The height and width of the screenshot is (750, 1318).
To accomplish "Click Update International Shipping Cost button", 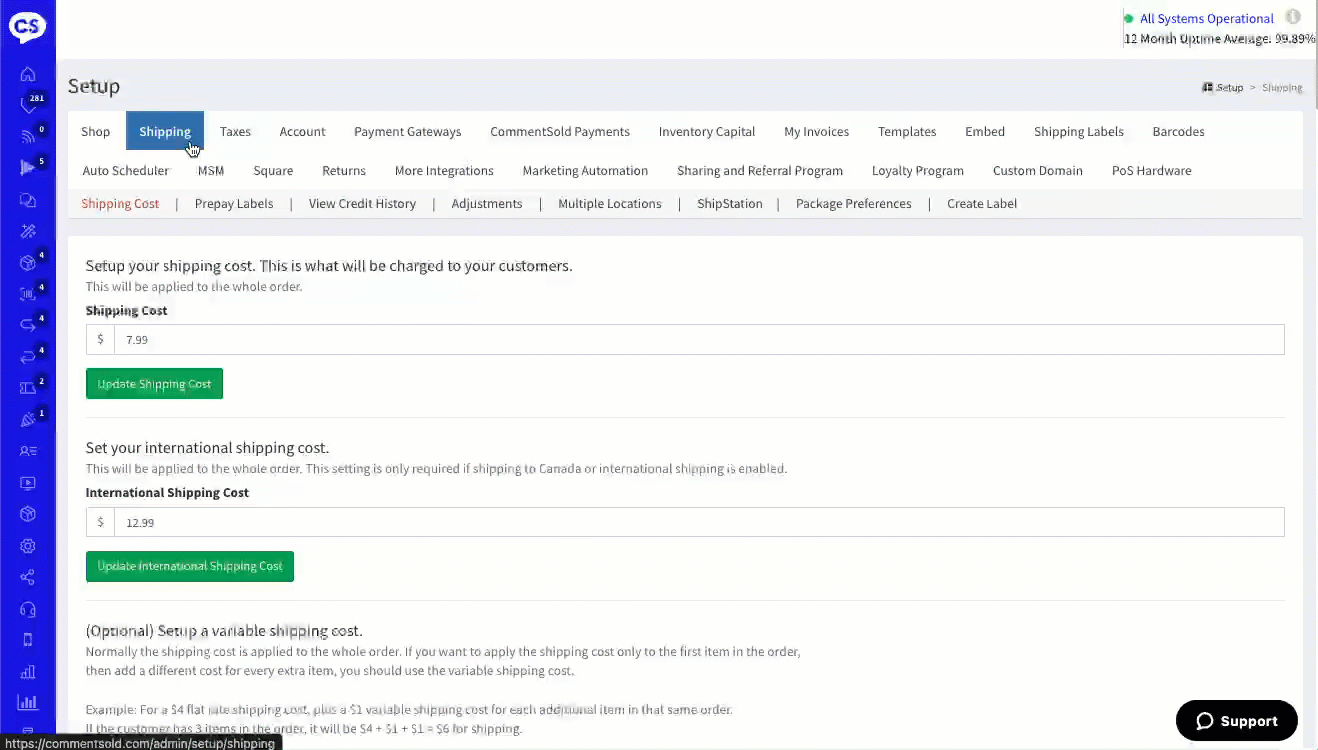I will (x=190, y=566).
